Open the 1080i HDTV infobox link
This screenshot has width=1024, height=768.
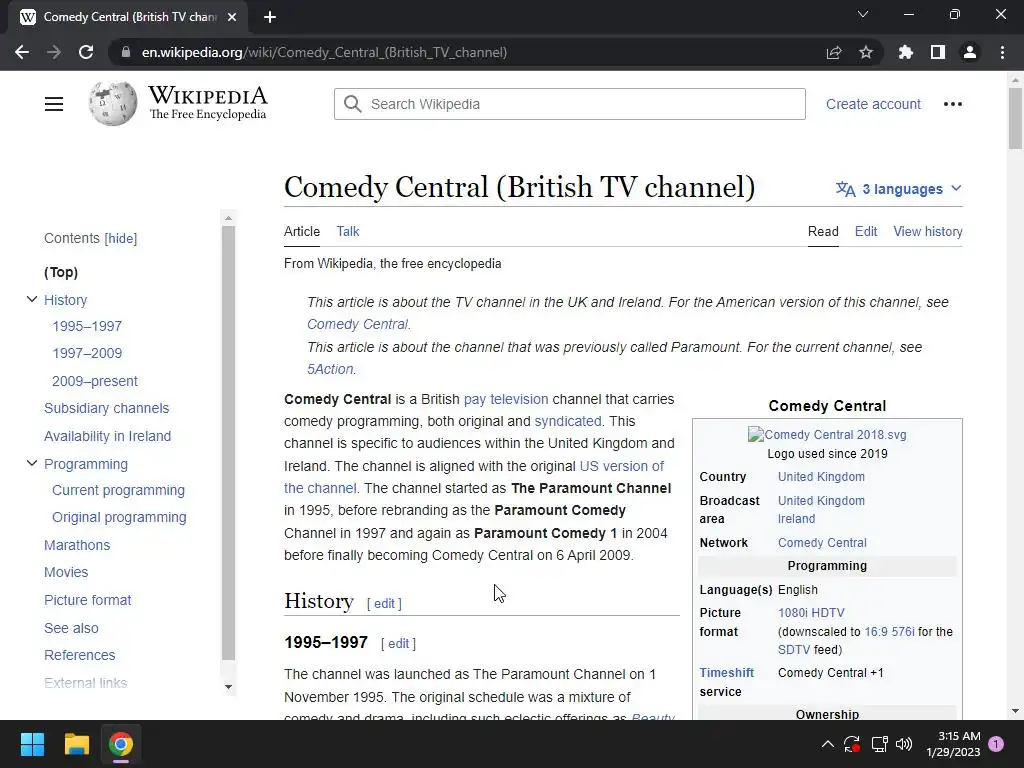tap(811, 613)
